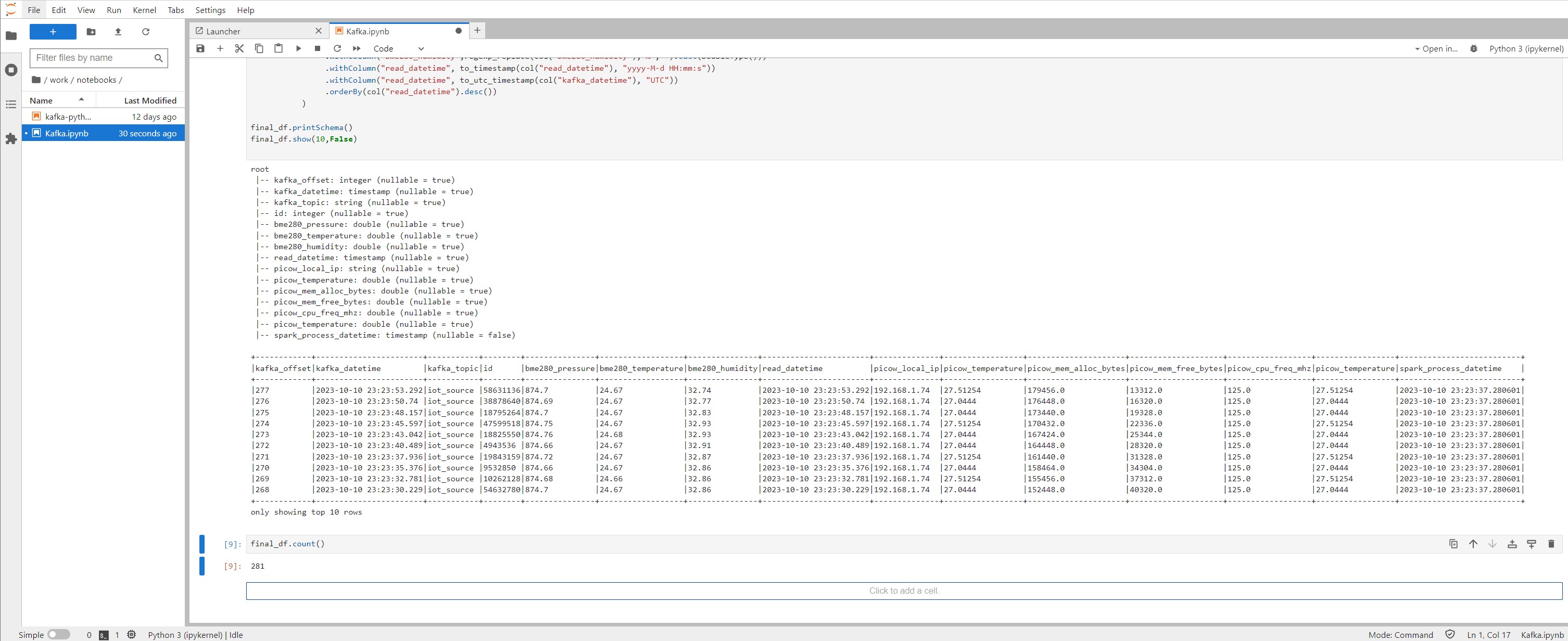The image size is (1568, 641).
Task: Insert a cell below final_df.count()
Action: pos(1531,544)
